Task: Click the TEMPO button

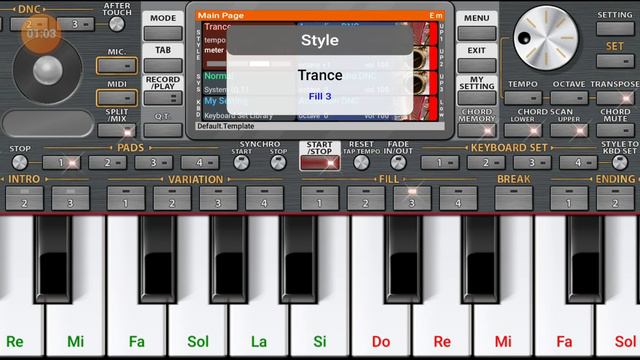Action: click(x=523, y=98)
